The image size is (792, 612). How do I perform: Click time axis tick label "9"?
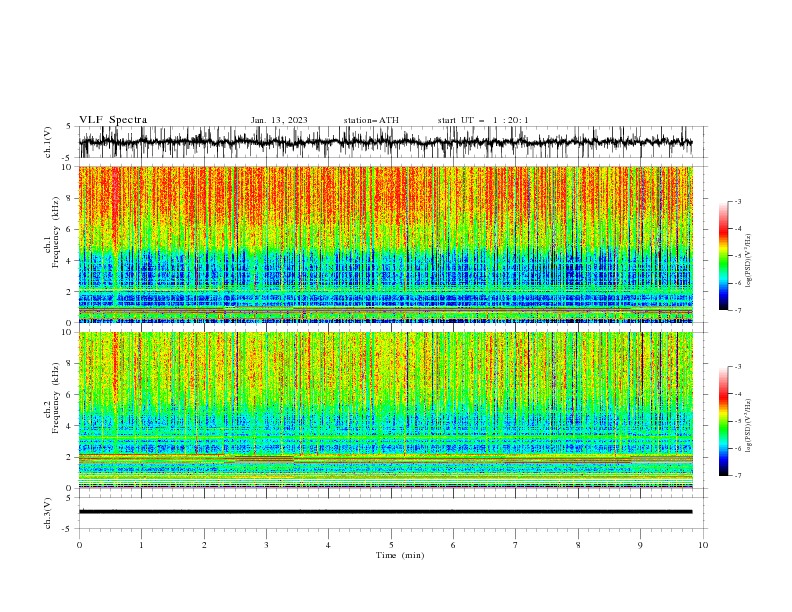click(x=640, y=545)
